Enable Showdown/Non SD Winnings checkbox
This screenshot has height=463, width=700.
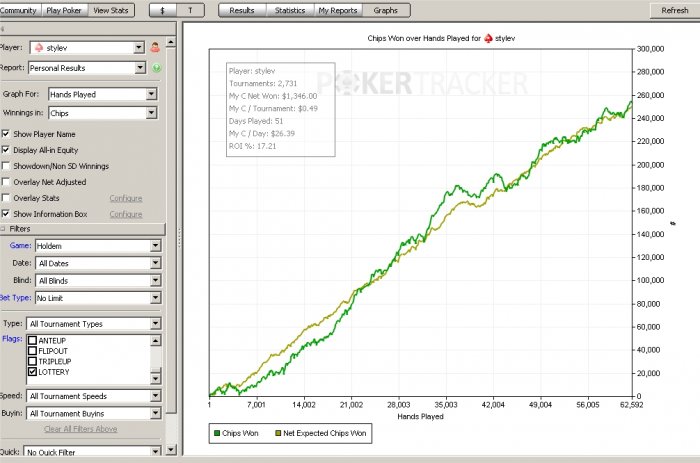click(5, 166)
